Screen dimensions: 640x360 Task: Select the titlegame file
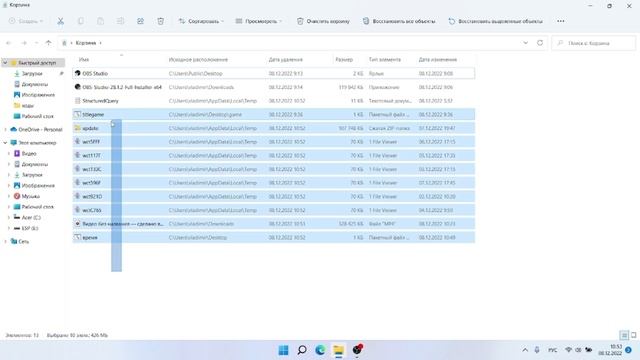coord(273,115)
